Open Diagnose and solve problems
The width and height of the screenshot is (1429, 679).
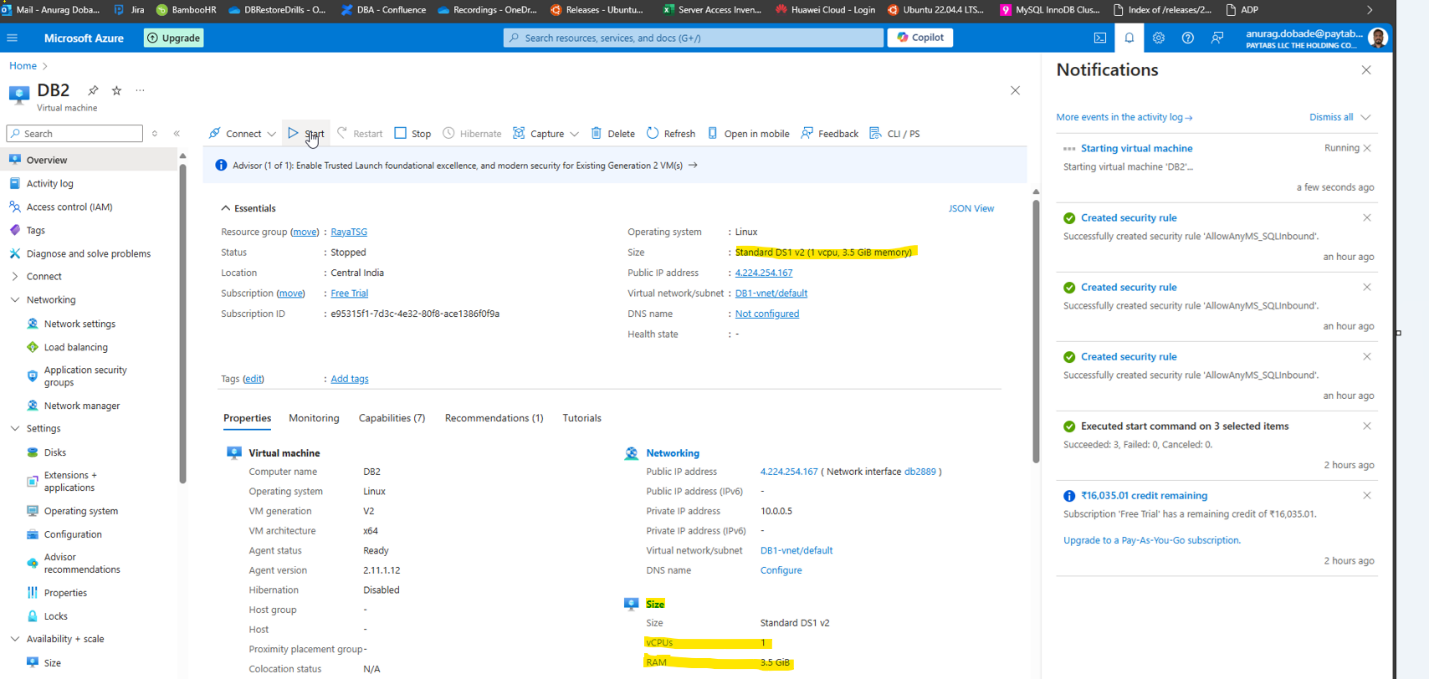pyautogui.click(x=88, y=254)
